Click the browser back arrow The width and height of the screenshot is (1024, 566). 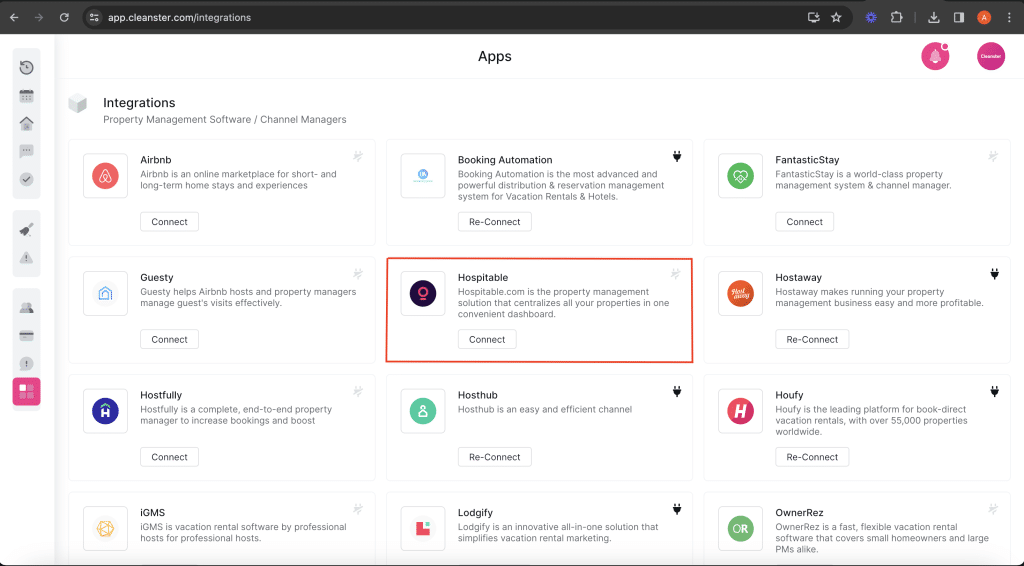pyautogui.click(x=14, y=18)
